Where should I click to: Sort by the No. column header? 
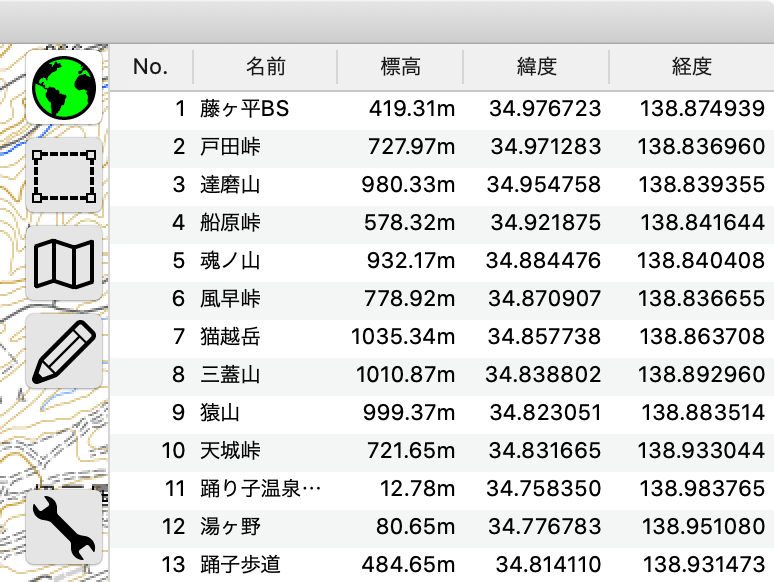coord(151,67)
